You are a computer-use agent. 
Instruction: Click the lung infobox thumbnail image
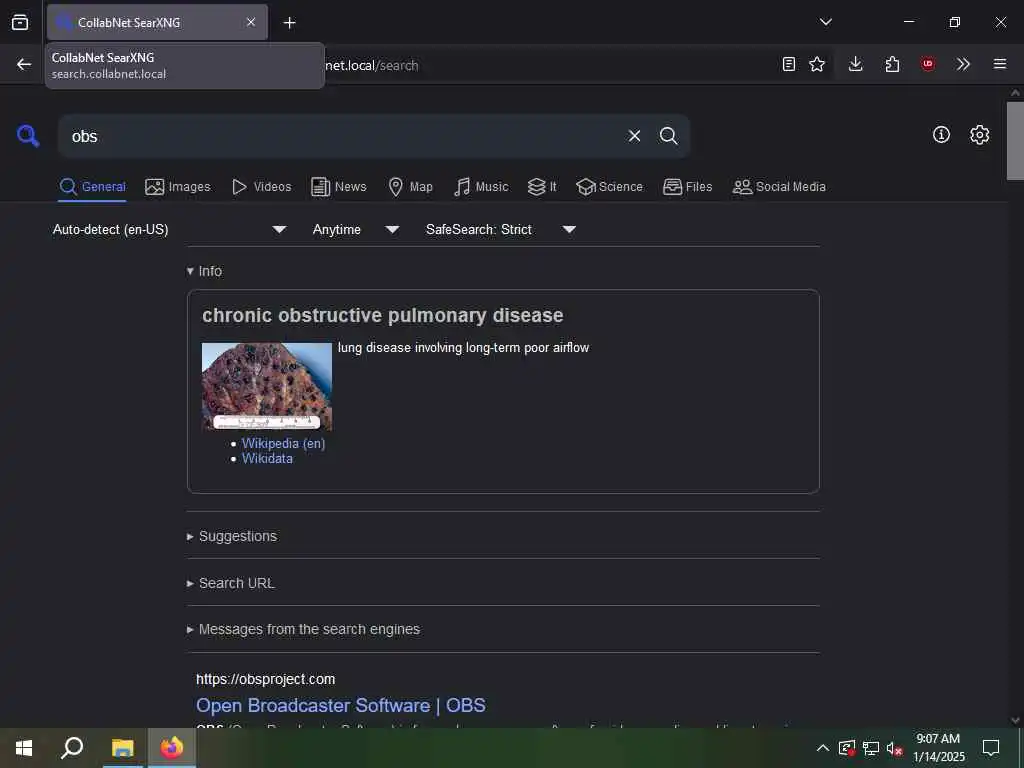pyautogui.click(x=266, y=386)
